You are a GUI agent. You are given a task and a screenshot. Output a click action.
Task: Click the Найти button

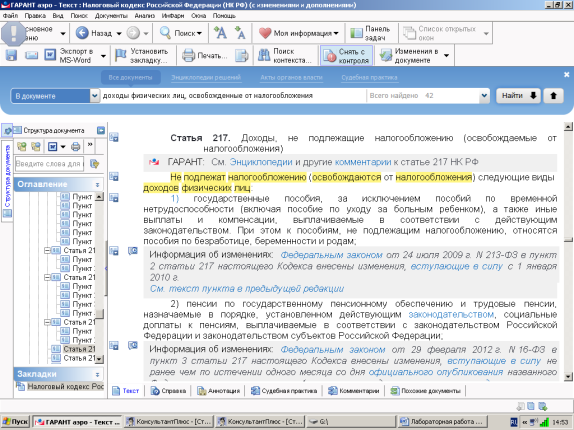518,96
